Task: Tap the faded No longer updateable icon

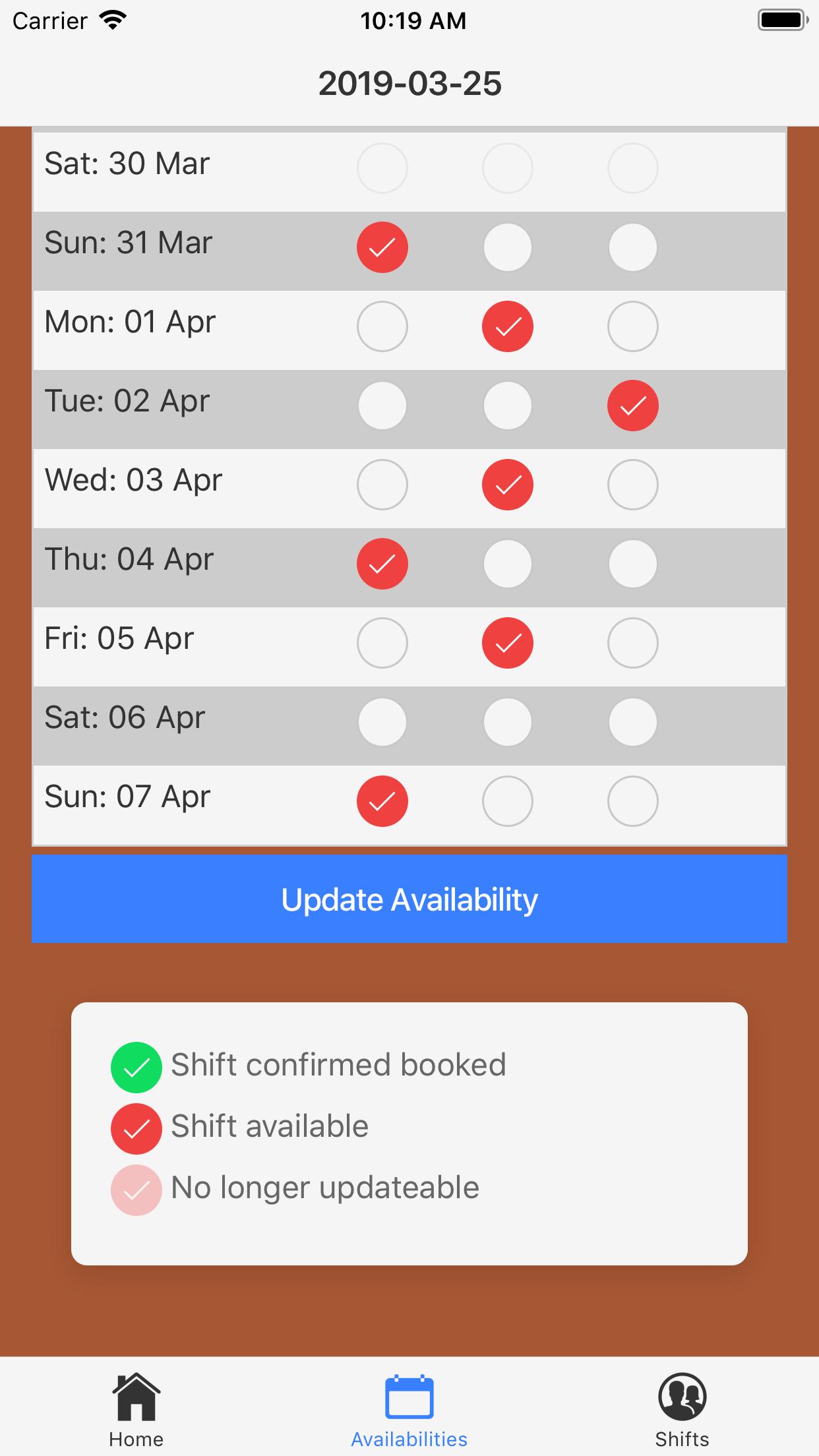Action: (x=136, y=1190)
